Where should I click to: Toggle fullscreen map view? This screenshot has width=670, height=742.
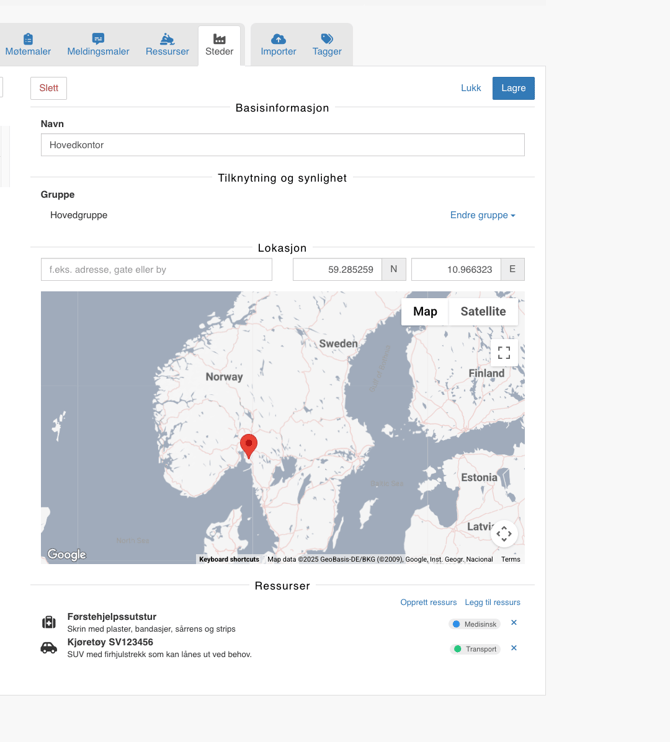click(504, 353)
